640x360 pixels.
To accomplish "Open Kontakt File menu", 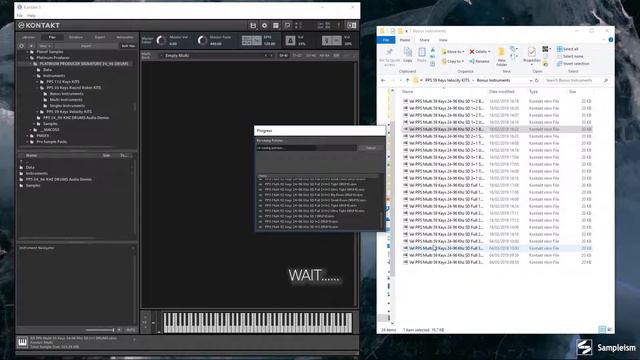I will coord(20,16).
